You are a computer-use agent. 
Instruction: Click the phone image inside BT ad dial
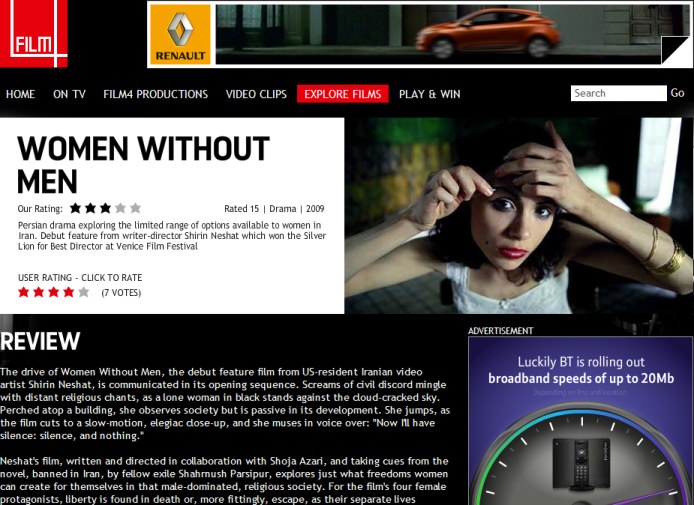(581, 463)
